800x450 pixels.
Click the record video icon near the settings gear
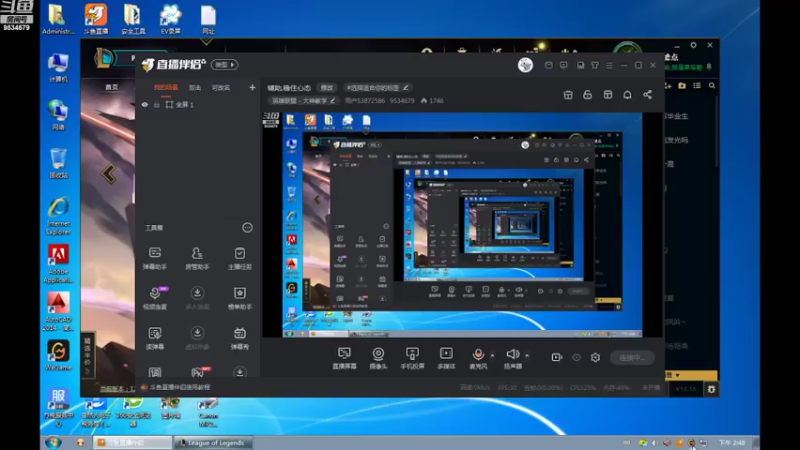557,358
